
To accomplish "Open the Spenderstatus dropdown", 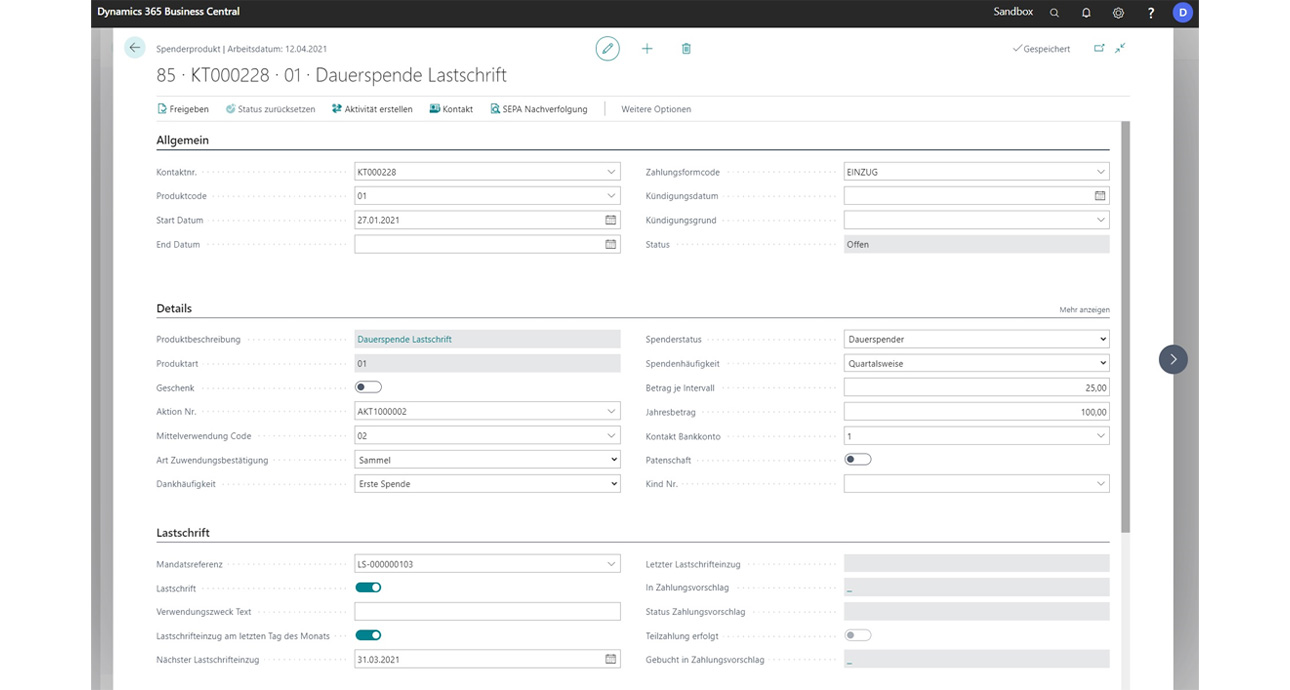I will [1101, 339].
